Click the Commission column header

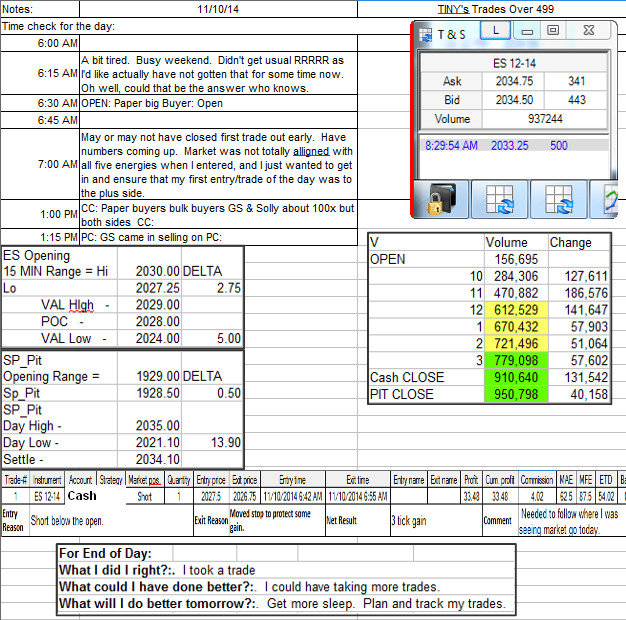pyautogui.click(x=537, y=480)
